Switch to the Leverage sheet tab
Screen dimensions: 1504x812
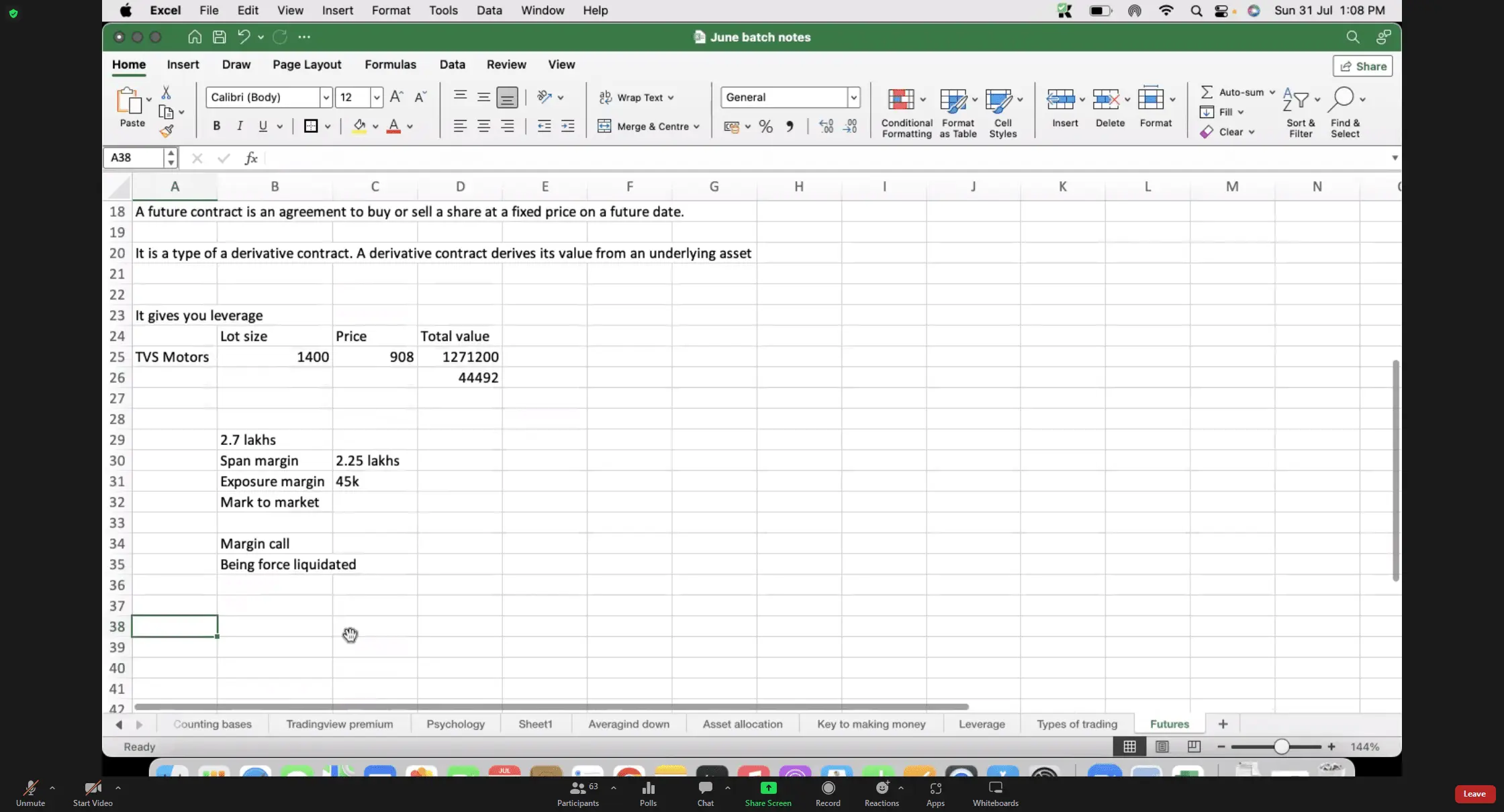point(982,724)
